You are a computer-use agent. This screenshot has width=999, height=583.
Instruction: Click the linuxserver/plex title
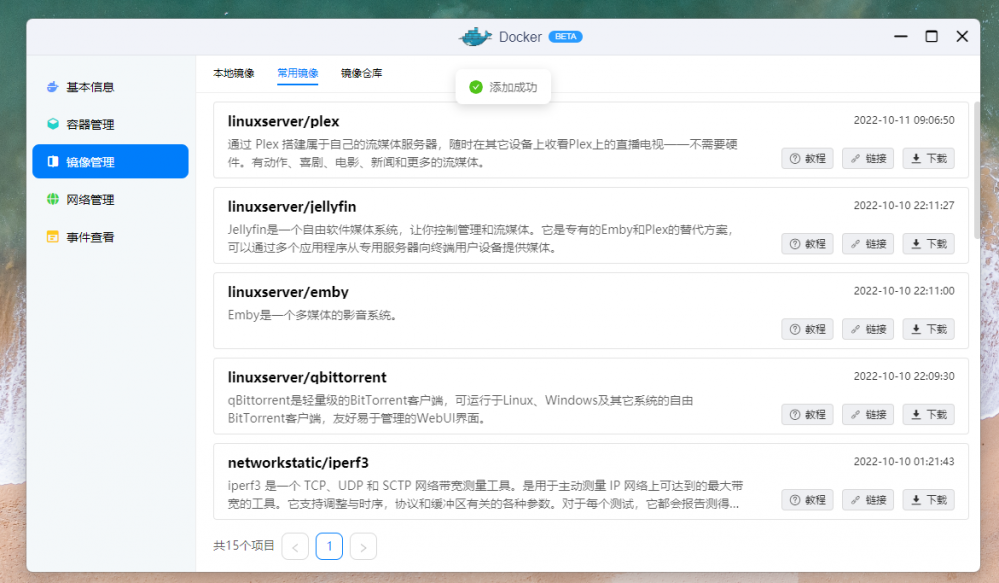(x=284, y=121)
